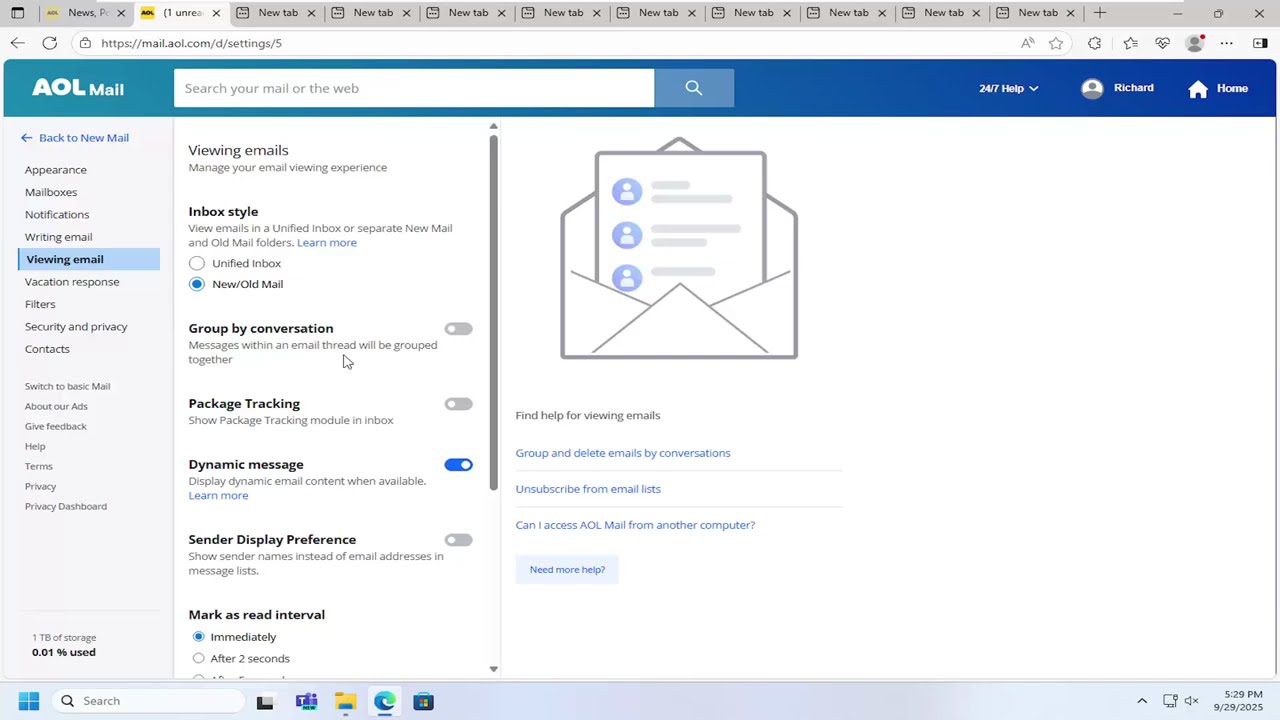The height and width of the screenshot is (720, 1280).
Task: Go to the Notifications settings section
Action: 57,214
